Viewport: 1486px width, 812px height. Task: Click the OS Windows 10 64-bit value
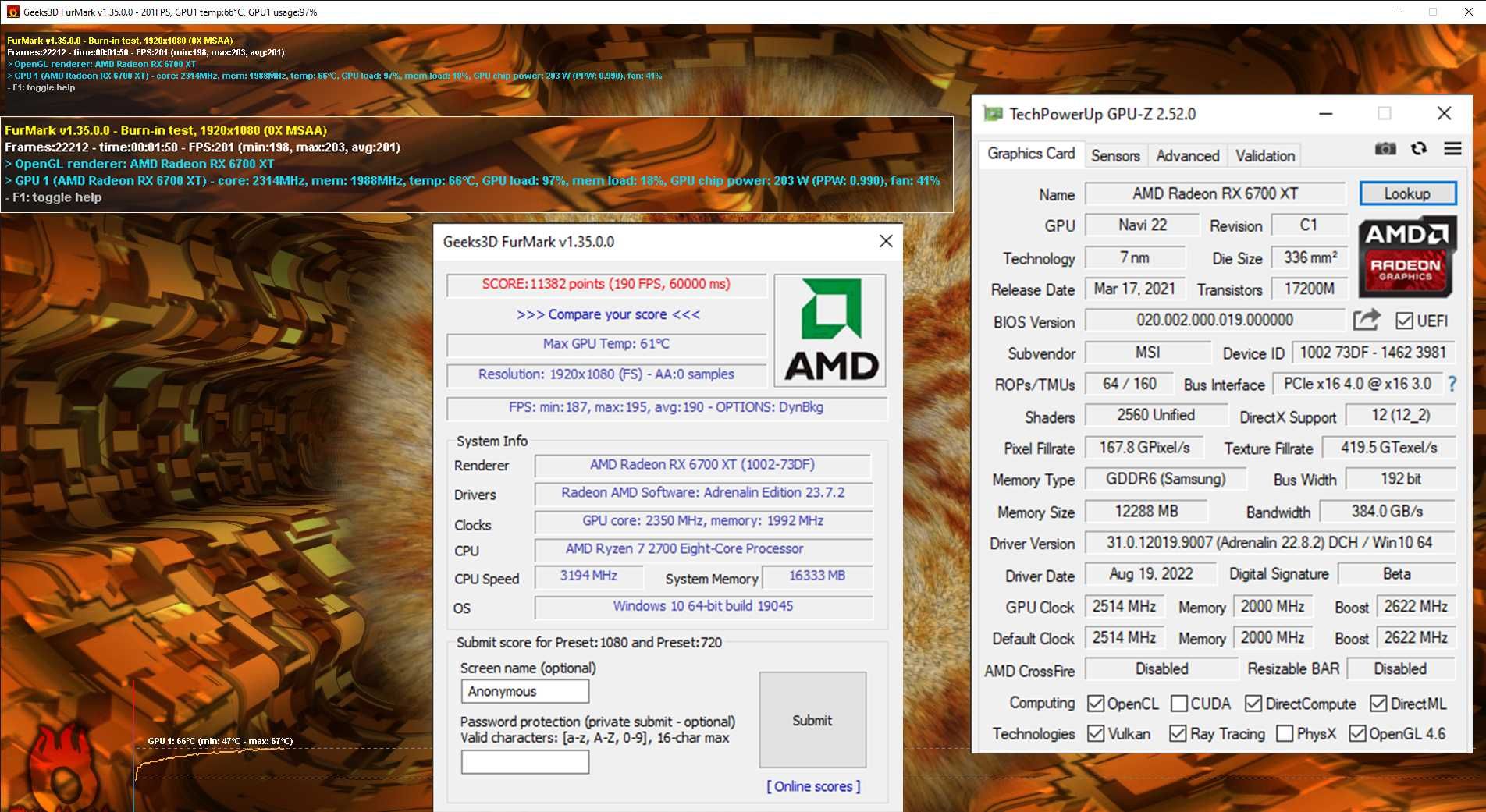[x=702, y=606]
